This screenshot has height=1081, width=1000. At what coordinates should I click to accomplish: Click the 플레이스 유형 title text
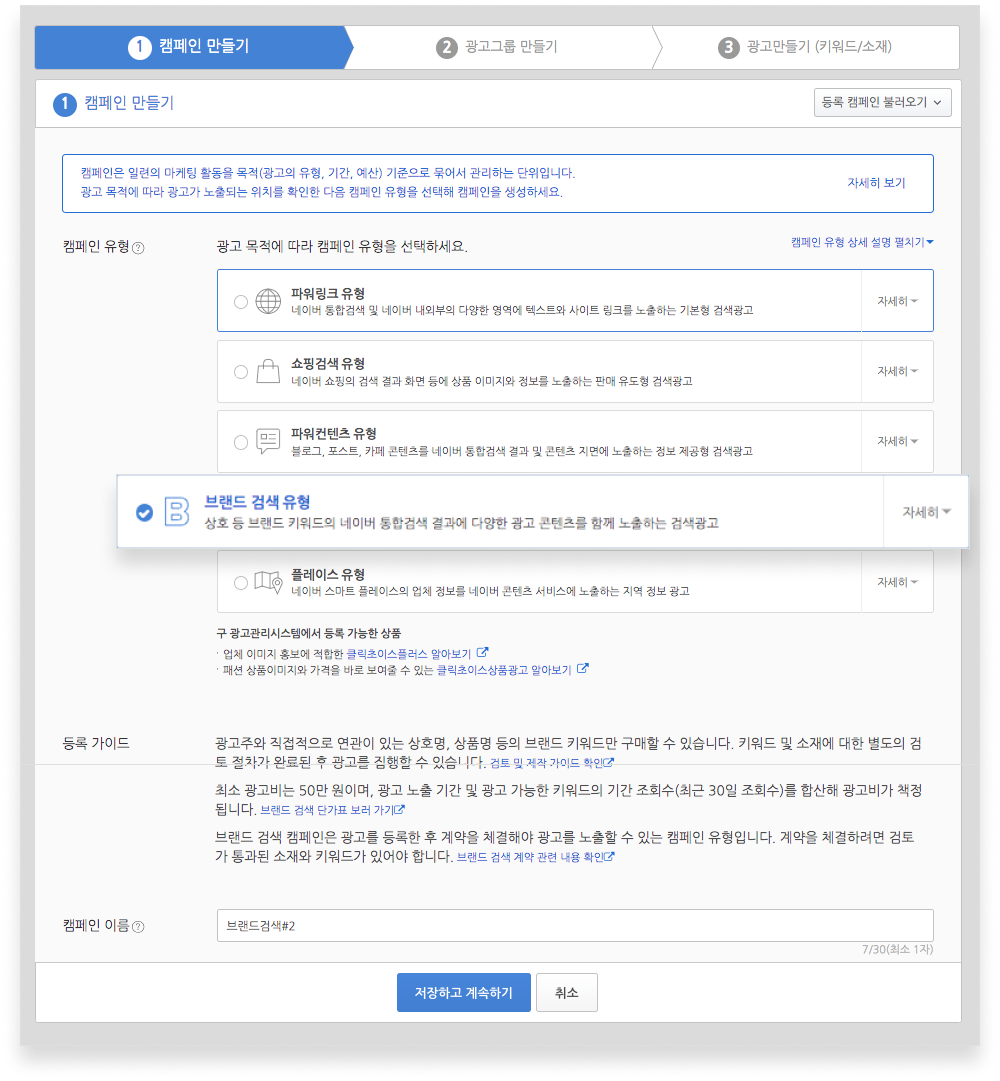pyautogui.click(x=327, y=574)
